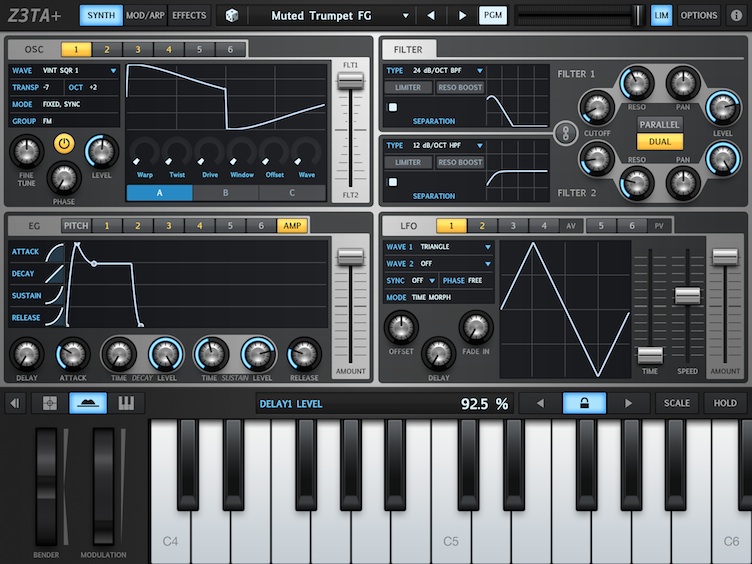Expand Filter 1 TYPE dropdown

(435, 70)
